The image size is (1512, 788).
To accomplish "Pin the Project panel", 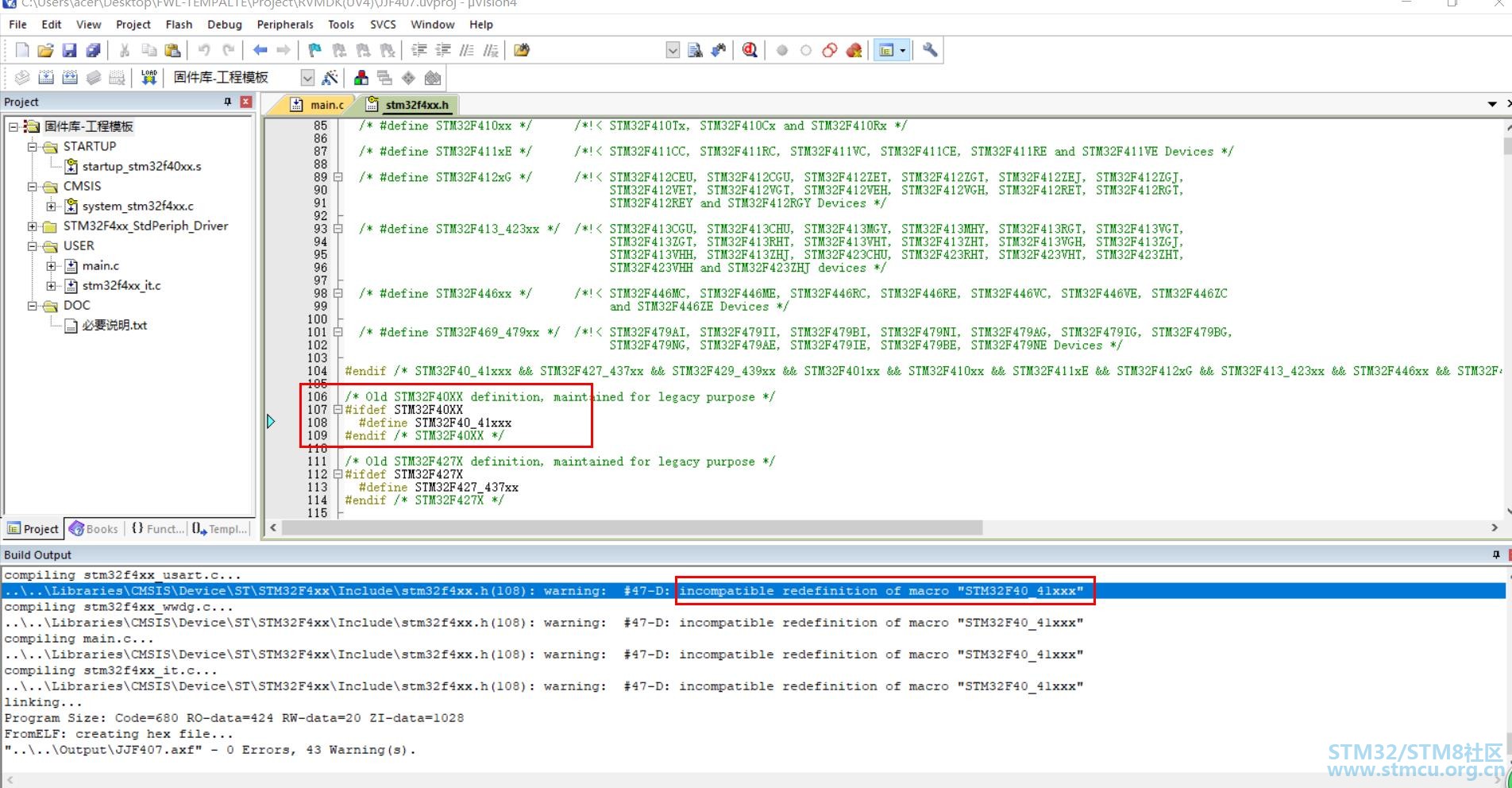I will [x=228, y=102].
